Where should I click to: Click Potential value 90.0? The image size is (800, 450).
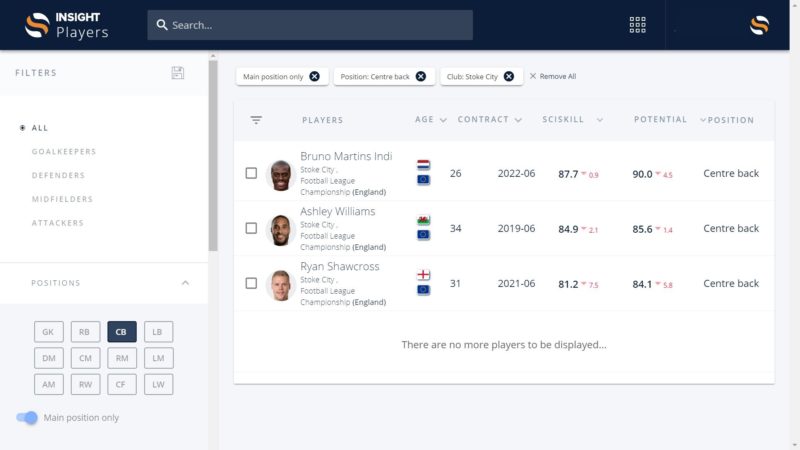click(642, 174)
